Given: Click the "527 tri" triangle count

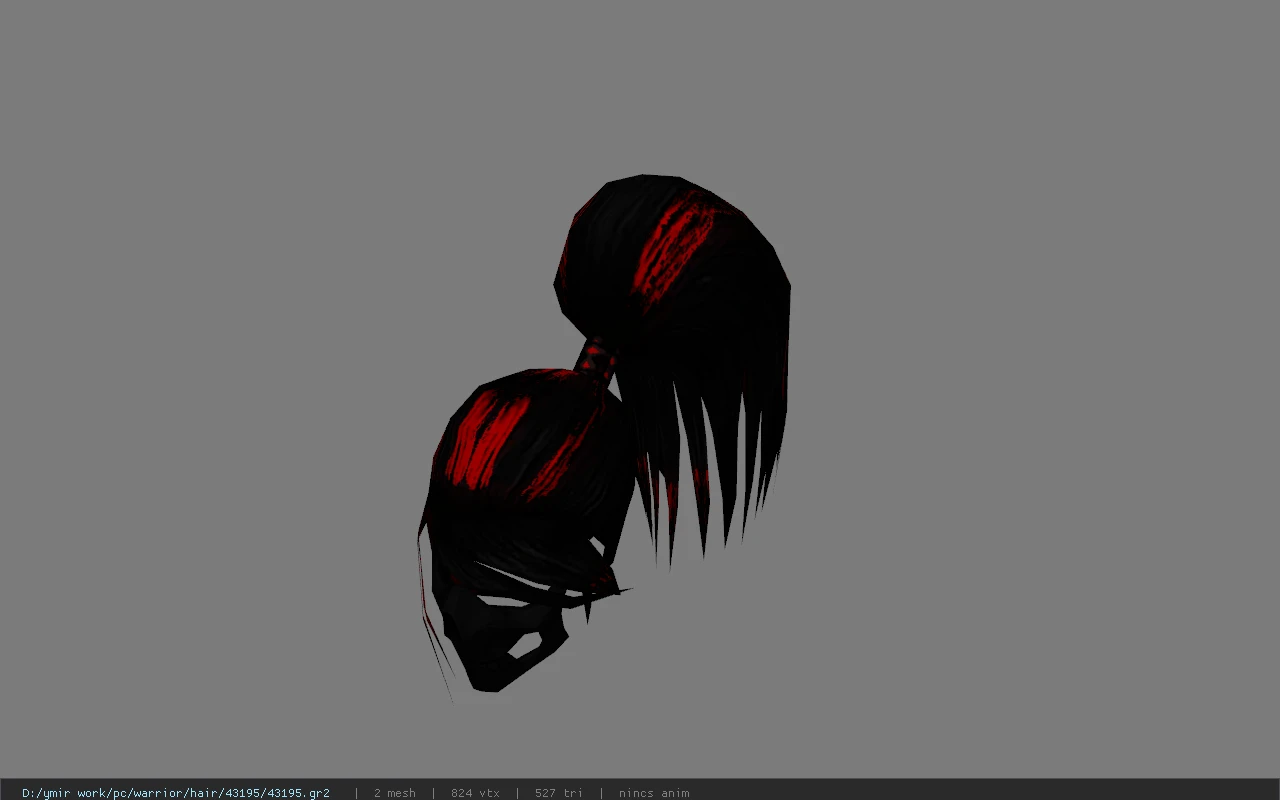Looking at the screenshot, I should click(558, 793).
